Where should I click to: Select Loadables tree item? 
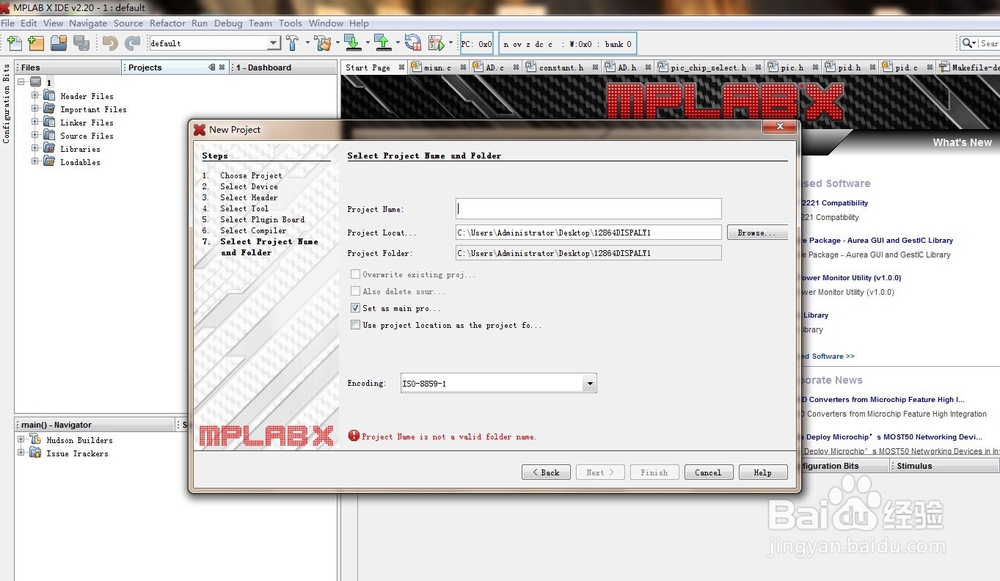(80, 162)
